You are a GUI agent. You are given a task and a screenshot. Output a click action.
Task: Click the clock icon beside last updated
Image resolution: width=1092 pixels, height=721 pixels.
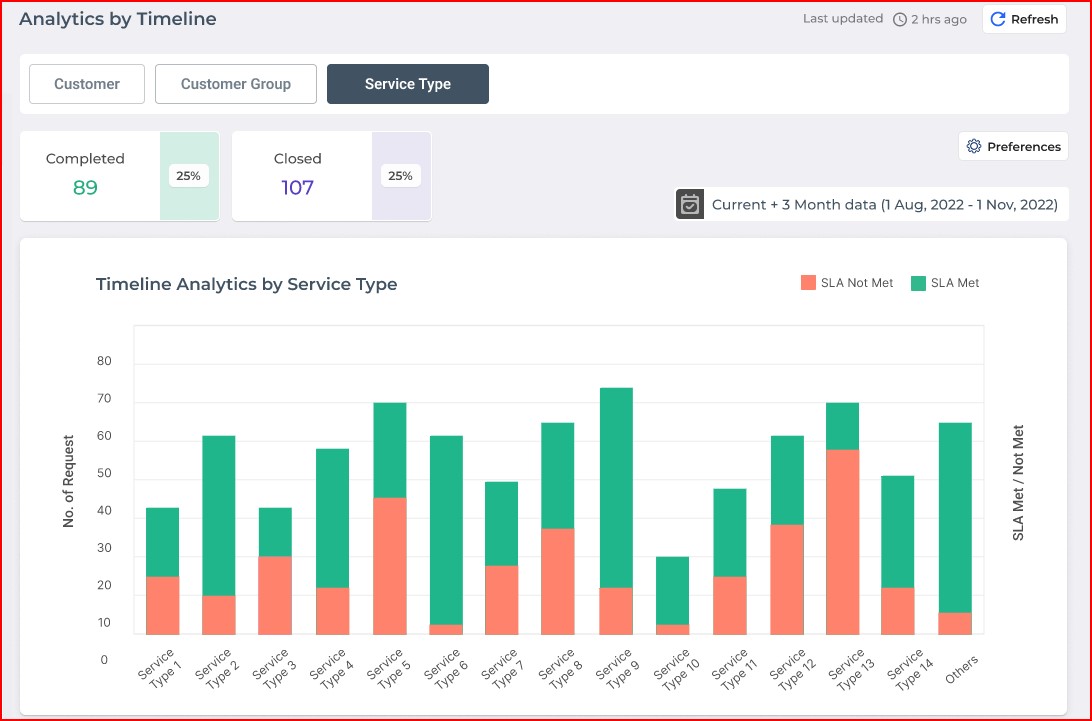click(x=900, y=20)
